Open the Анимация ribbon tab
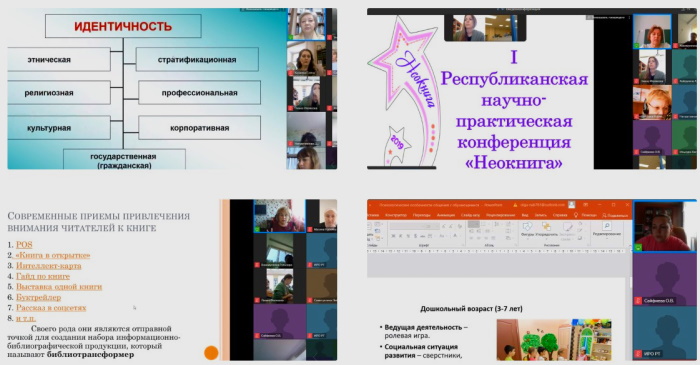 coord(446,215)
